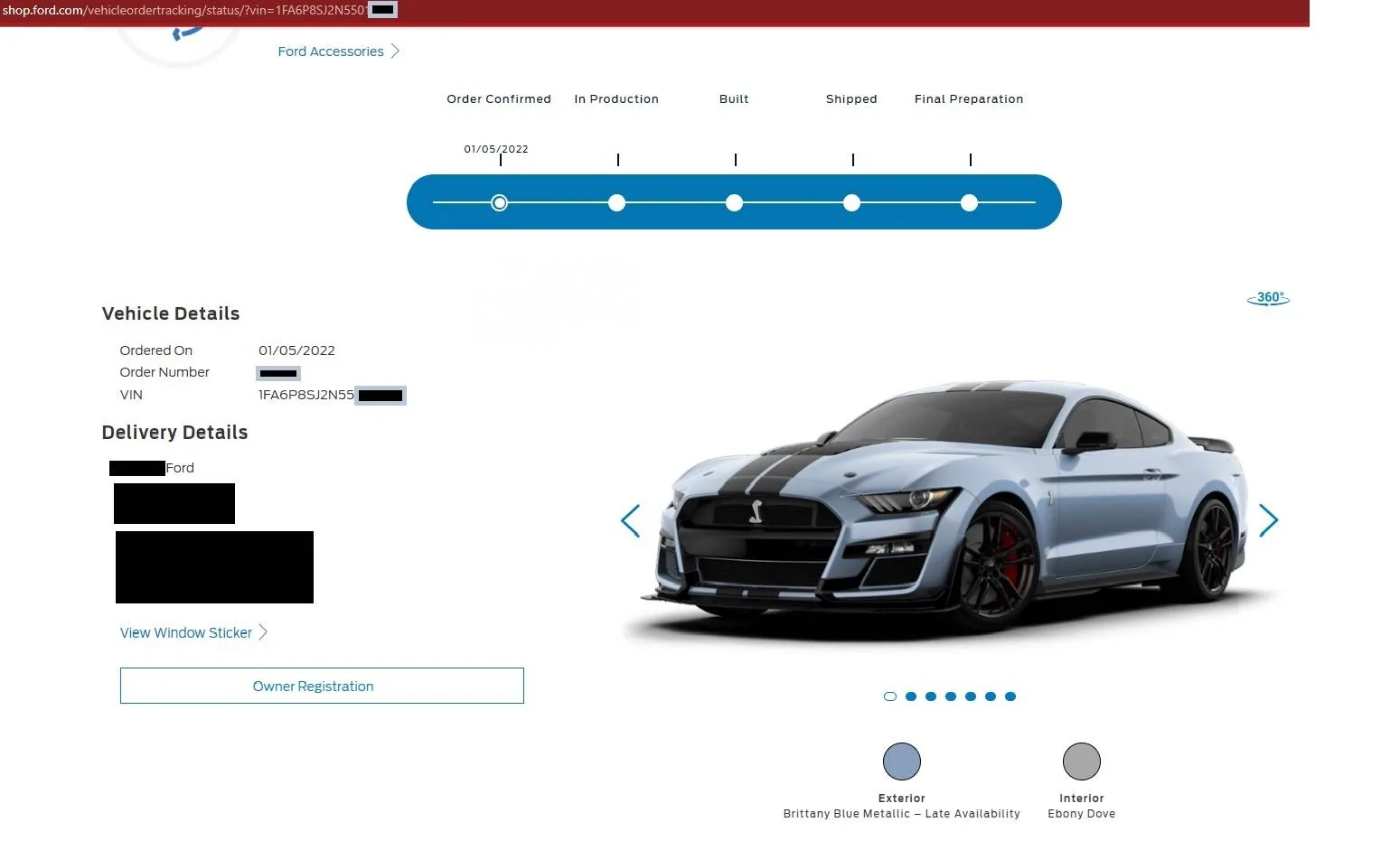
Task: Click the Ebony Dove interior color swatch
Action: coord(1082,762)
